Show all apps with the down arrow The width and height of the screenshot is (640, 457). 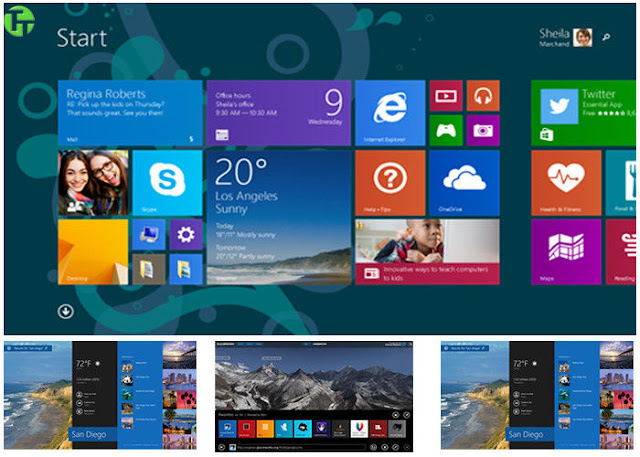(x=66, y=311)
